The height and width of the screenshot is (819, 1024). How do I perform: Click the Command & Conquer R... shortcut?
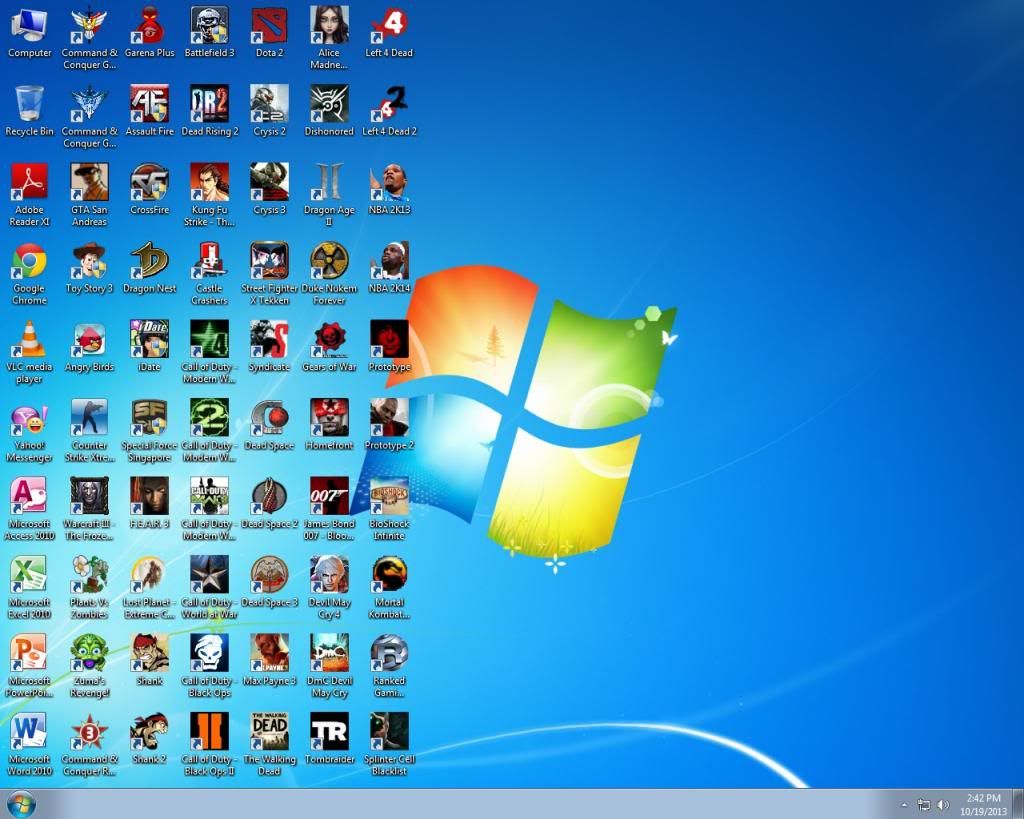point(89,745)
